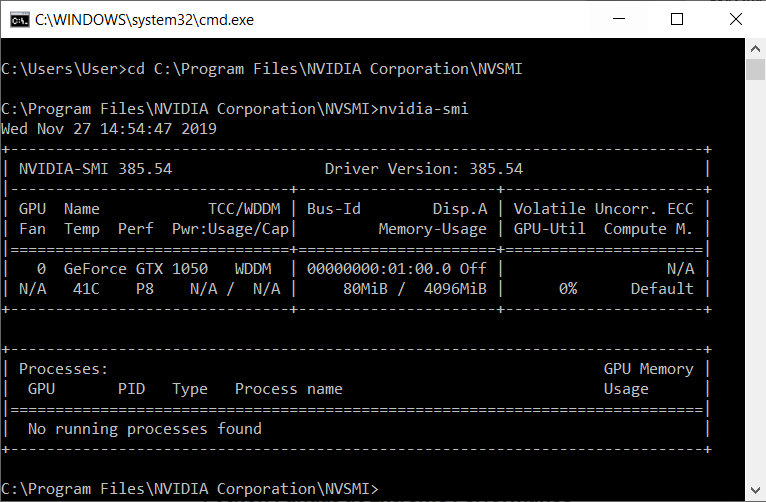Click the '4096MiB' total memory value

coord(455,289)
